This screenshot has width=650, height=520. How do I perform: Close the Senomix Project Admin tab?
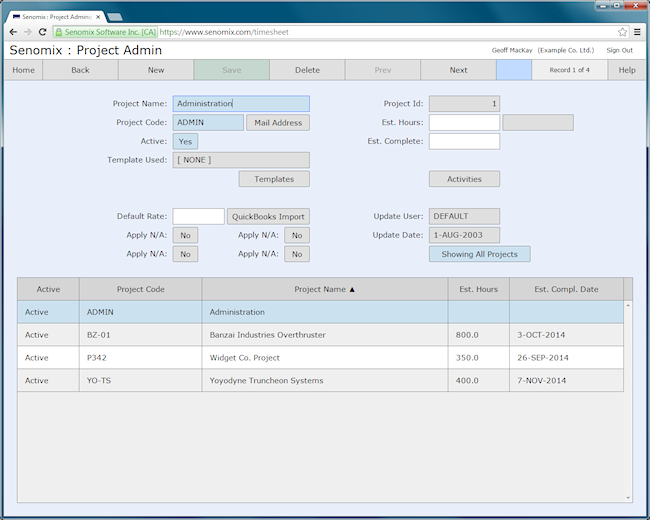98,17
